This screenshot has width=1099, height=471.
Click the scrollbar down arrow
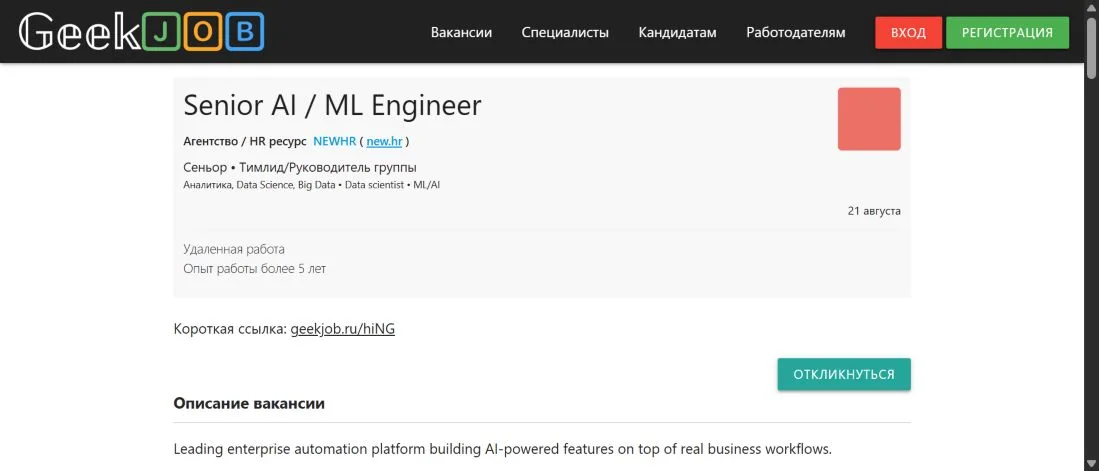(x=1091, y=464)
